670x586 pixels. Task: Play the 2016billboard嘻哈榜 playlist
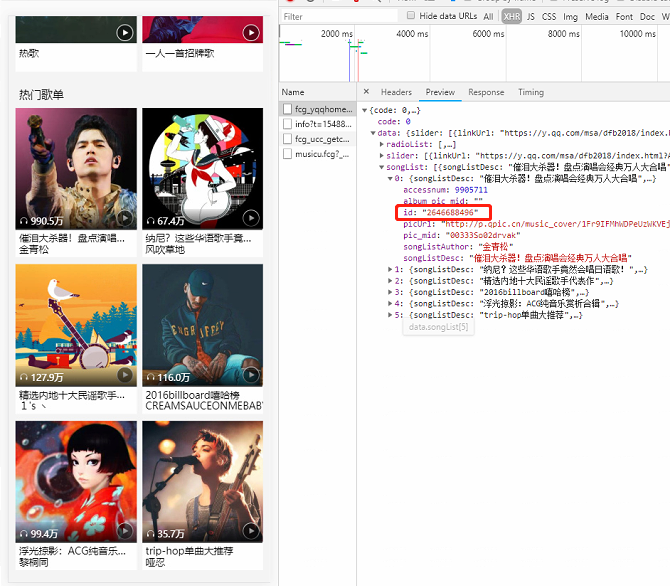tap(251, 375)
